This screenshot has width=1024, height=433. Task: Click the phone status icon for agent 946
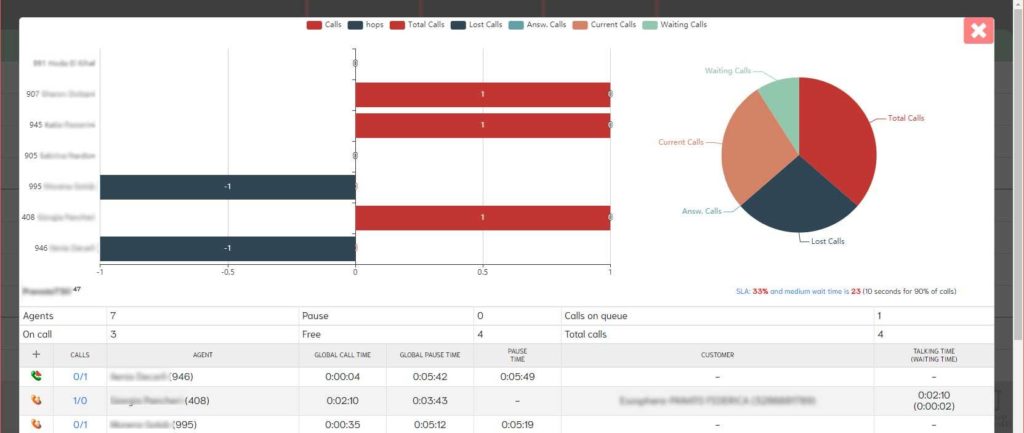[37, 376]
